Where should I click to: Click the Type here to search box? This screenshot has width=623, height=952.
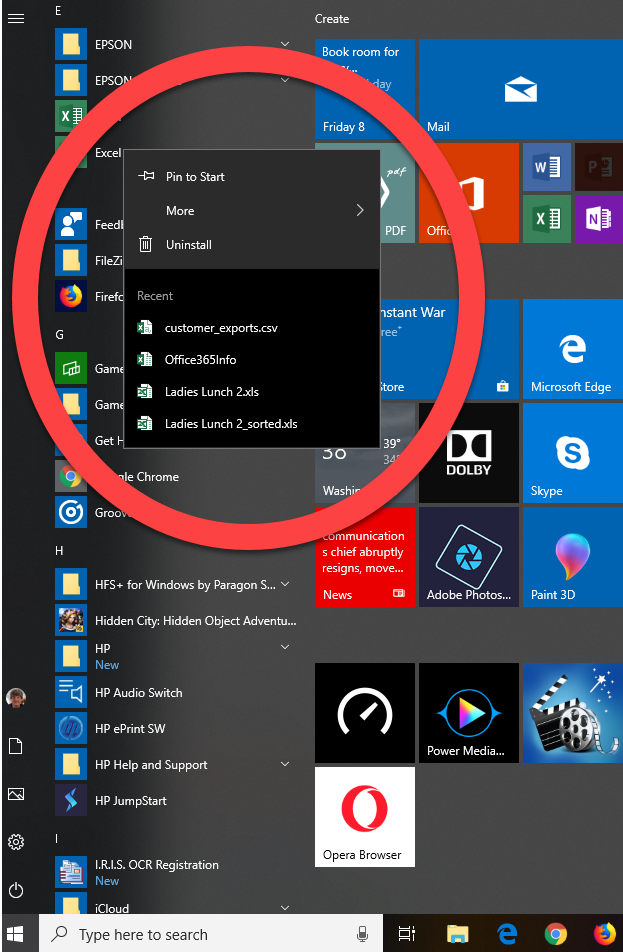[211, 934]
